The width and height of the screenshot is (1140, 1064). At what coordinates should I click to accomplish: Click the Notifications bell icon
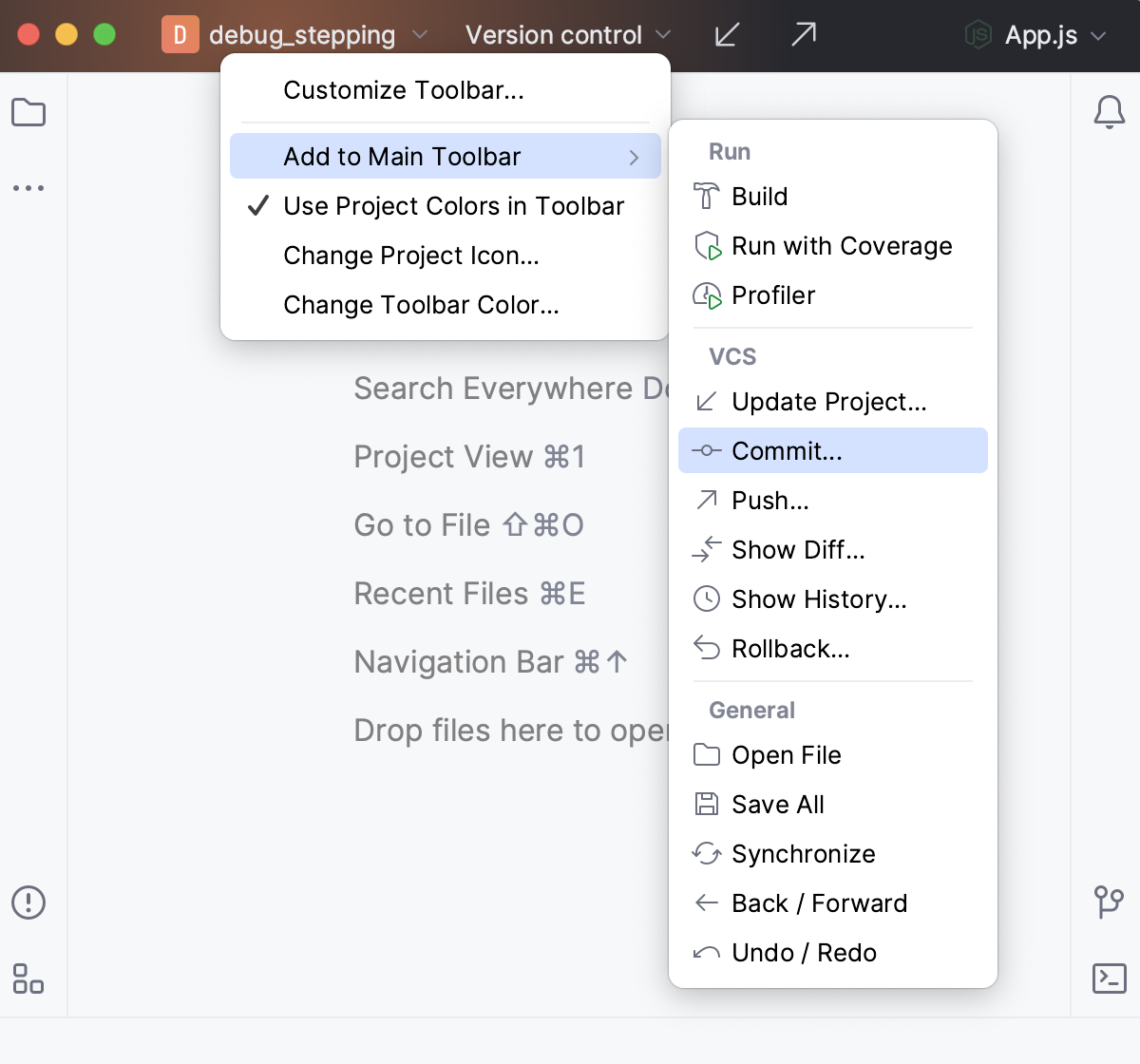(1108, 112)
